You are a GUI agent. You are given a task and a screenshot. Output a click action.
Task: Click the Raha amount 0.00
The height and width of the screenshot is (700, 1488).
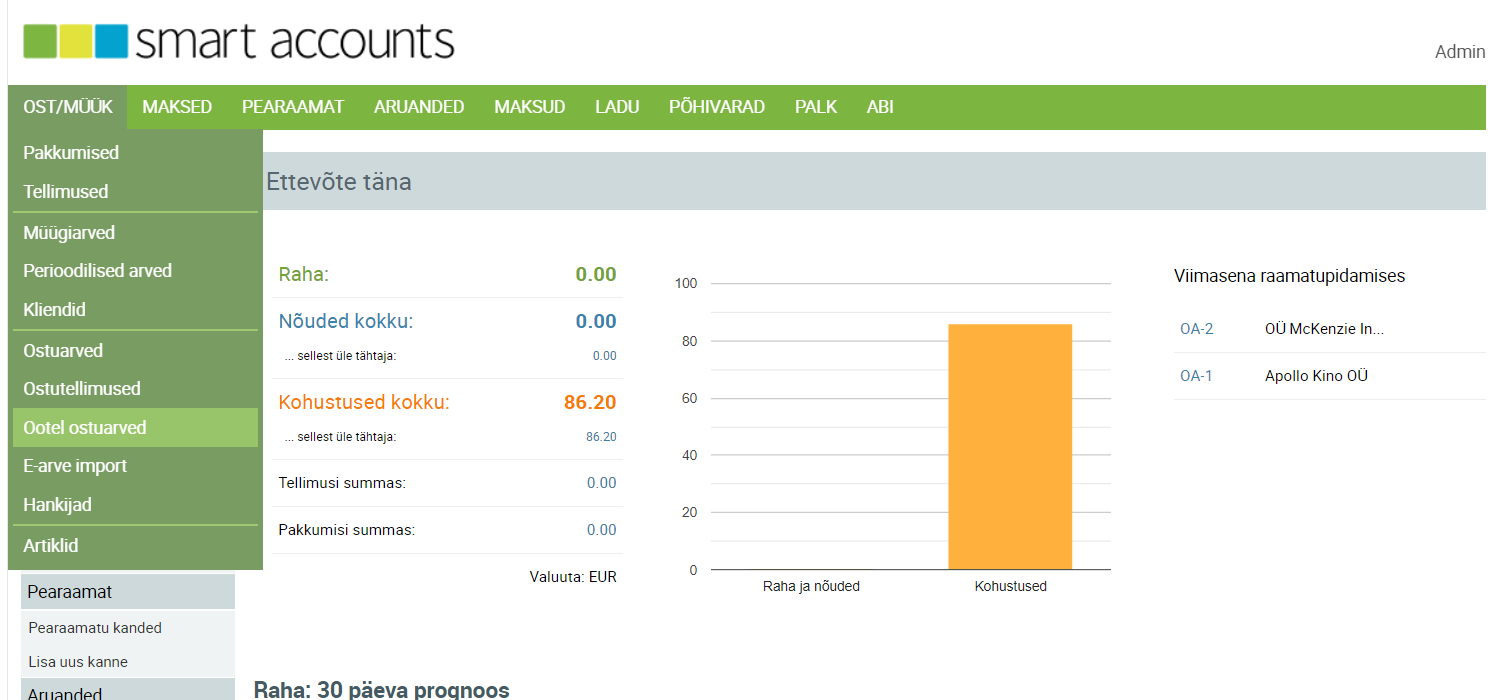pyautogui.click(x=596, y=274)
